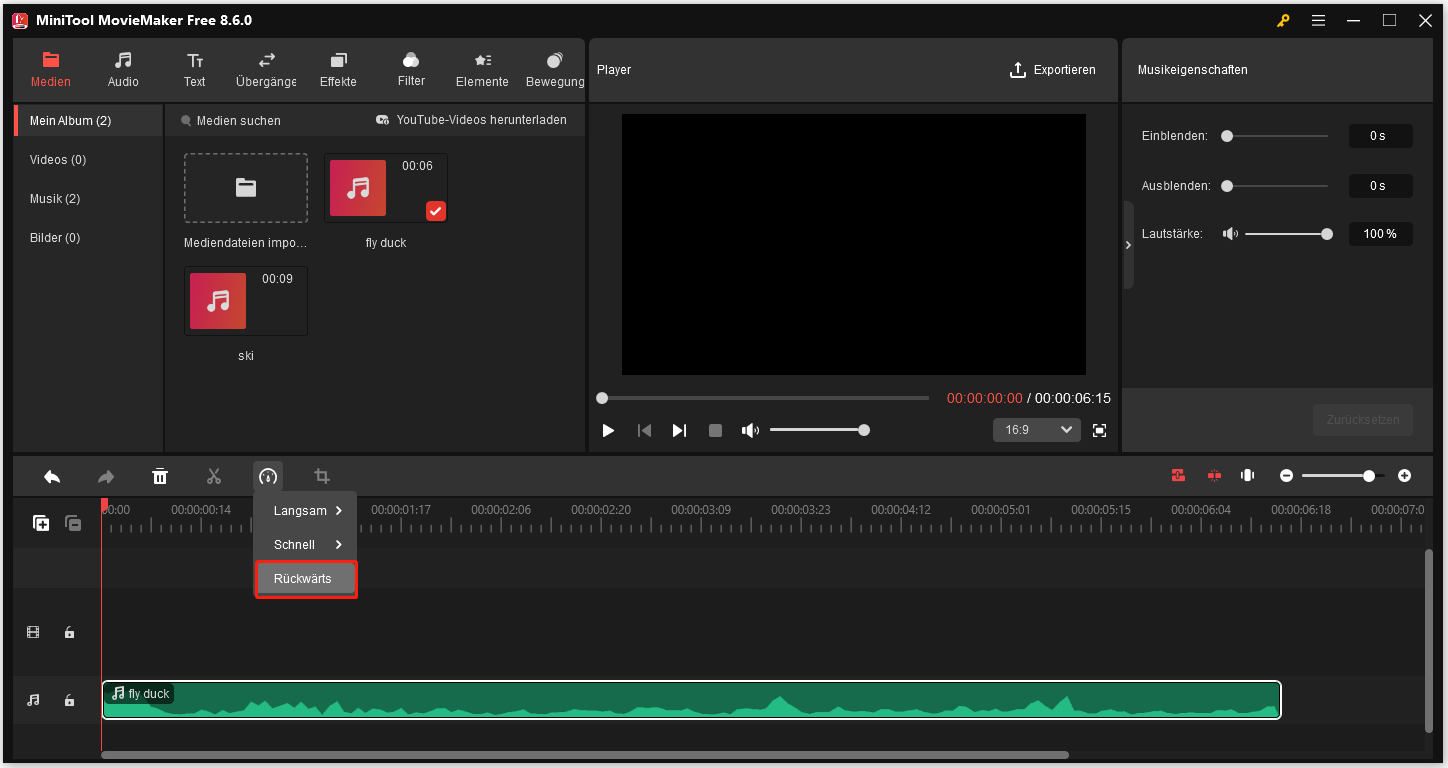Redo the last action
This screenshot has height=768, width=1448.
[106, 476]
